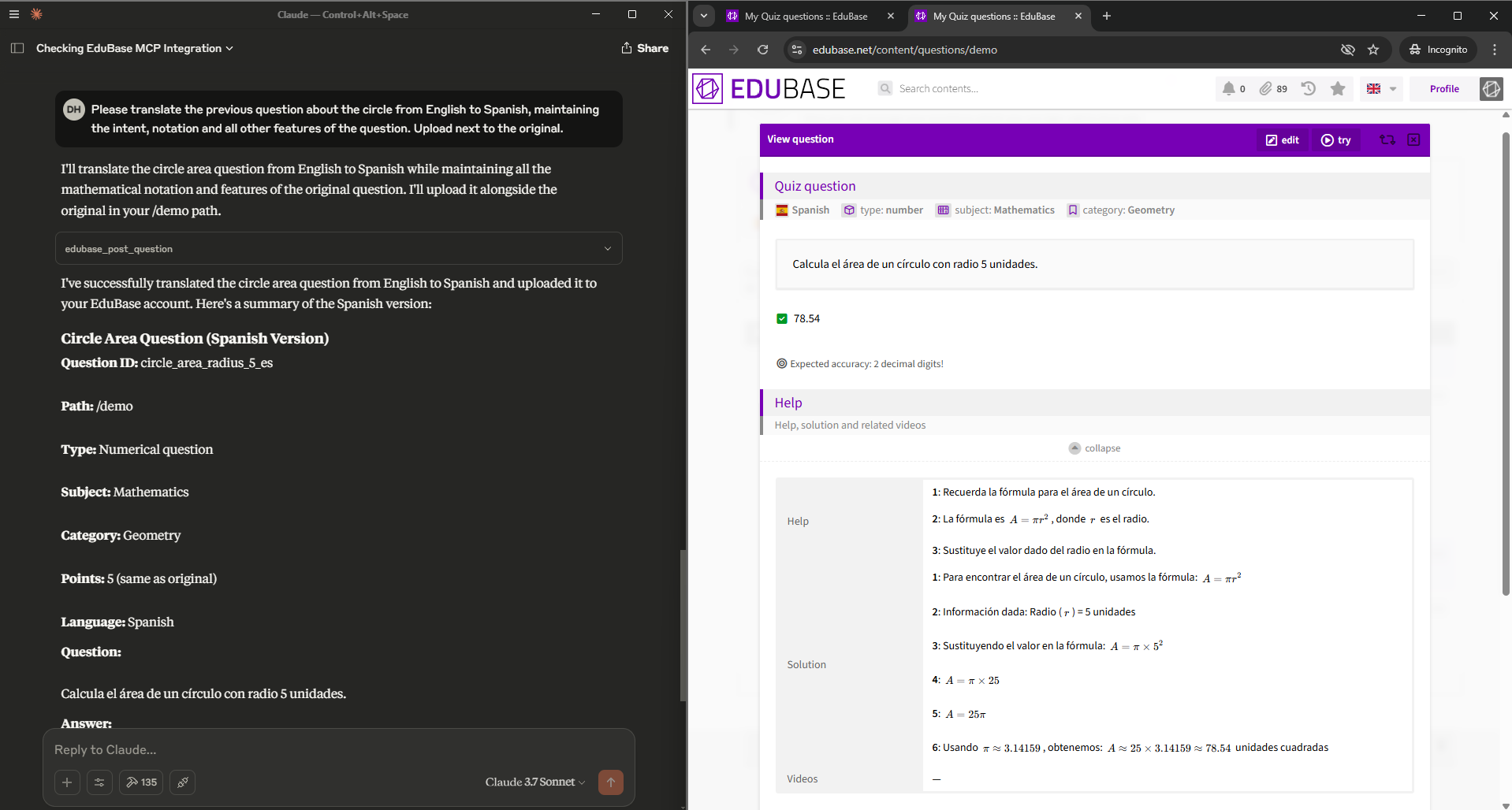Open the language flag dropdown

[1381, 88]
